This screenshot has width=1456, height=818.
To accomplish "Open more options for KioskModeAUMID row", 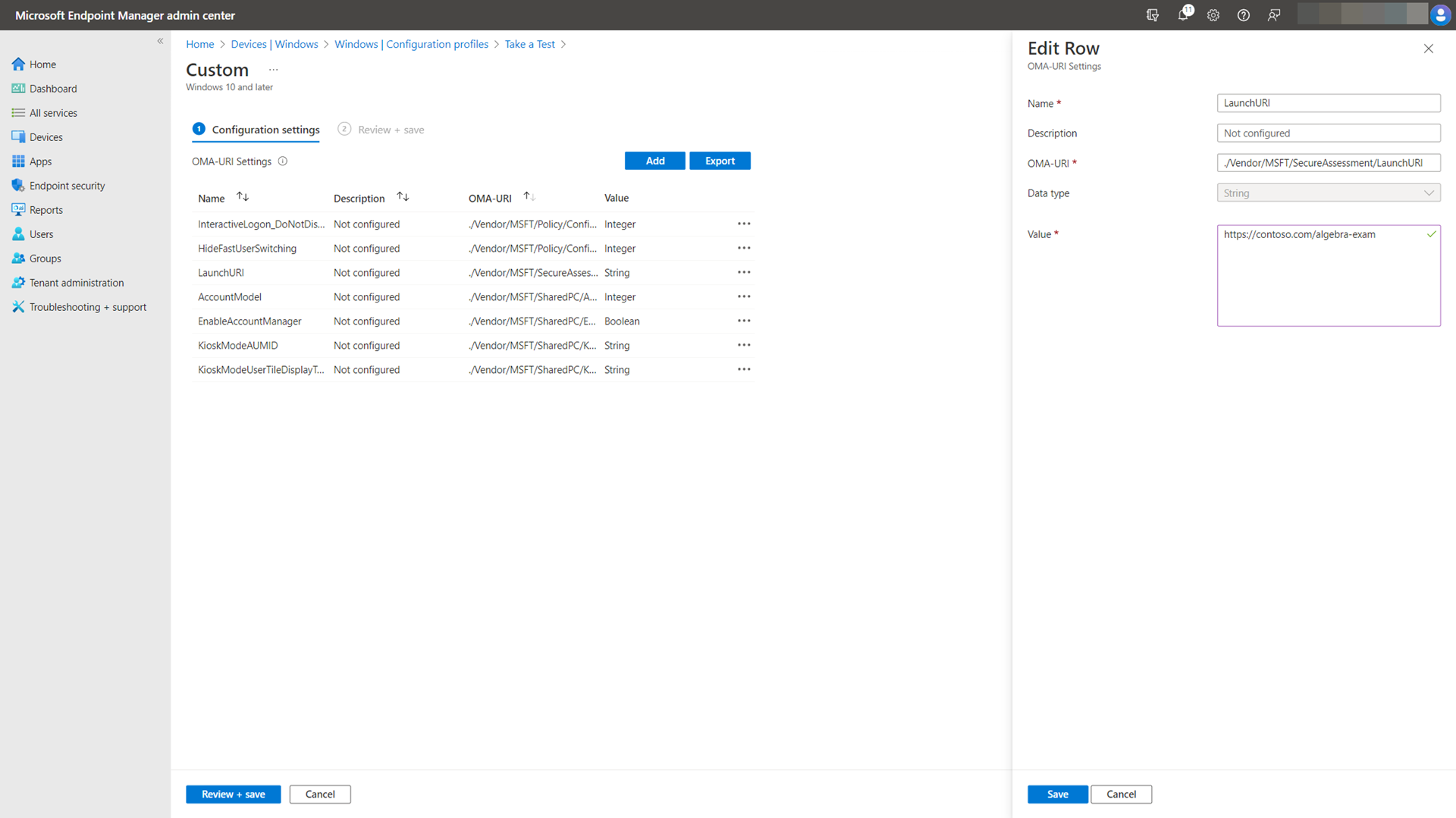I will point(744,346).
